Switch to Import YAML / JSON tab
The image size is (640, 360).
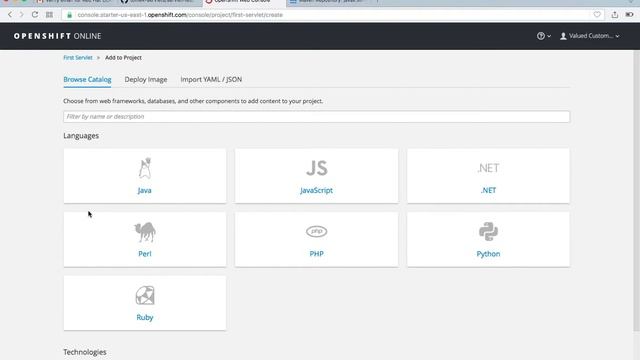(x=211, y=79)
